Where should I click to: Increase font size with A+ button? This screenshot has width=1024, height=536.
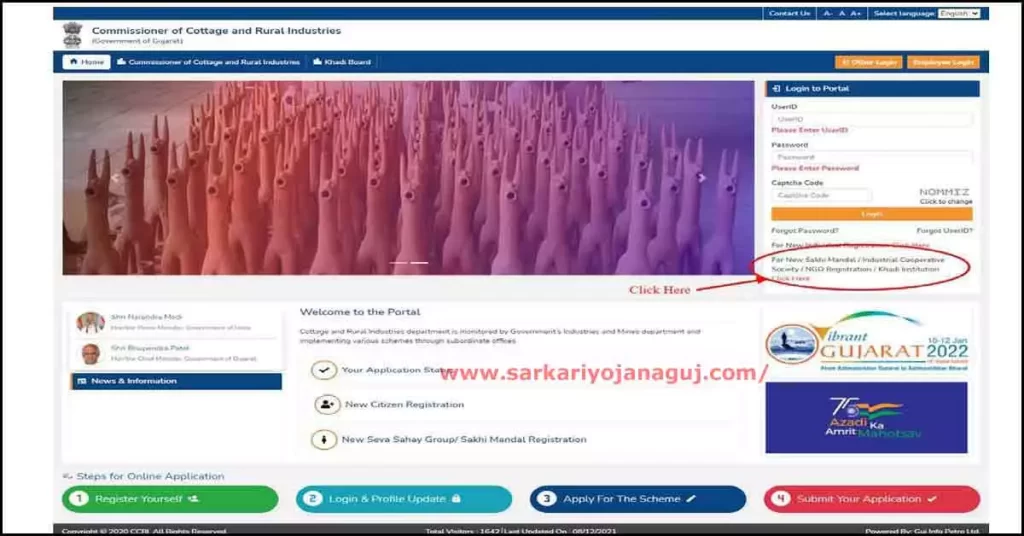(x=856, y=14)
